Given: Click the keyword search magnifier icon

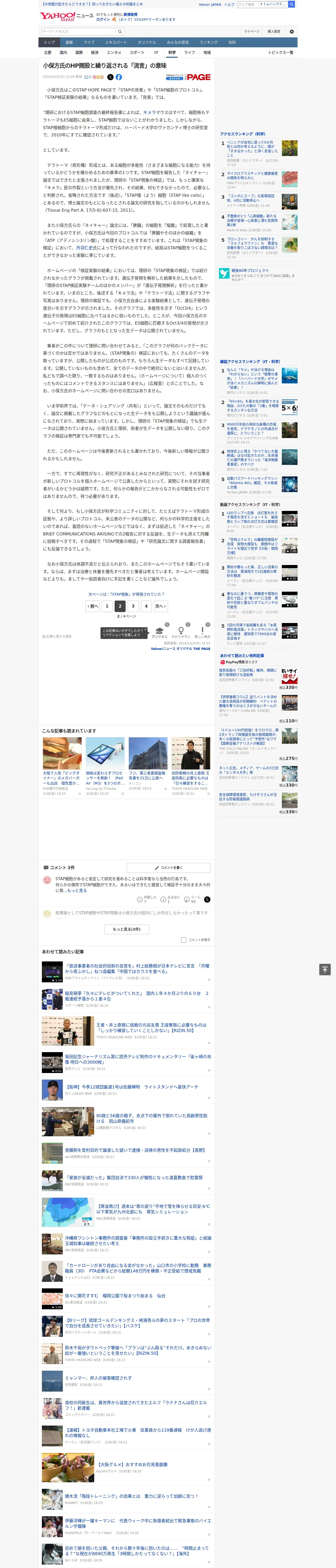Looking at the screenshot, I should click(x=120, y=31).
